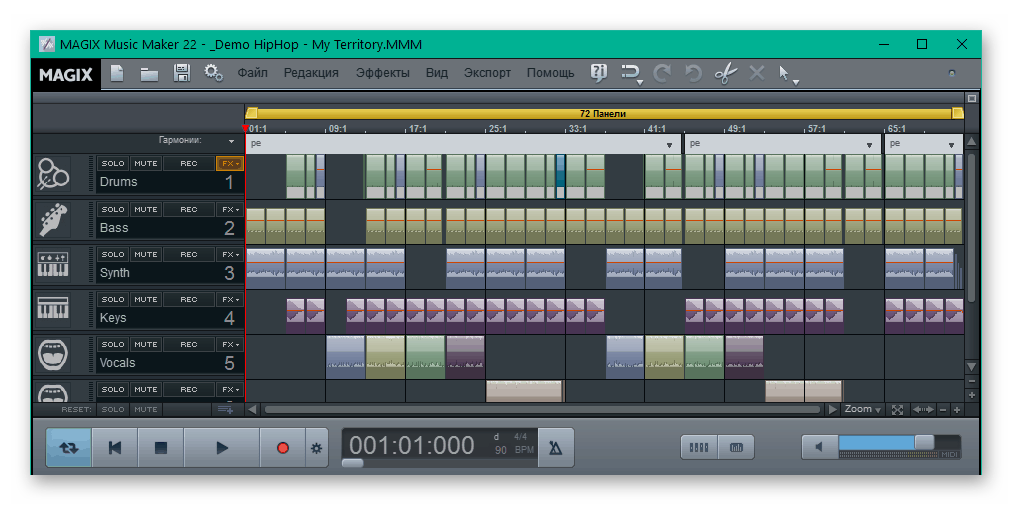Click the redo arrow icon

coord(661,74)
